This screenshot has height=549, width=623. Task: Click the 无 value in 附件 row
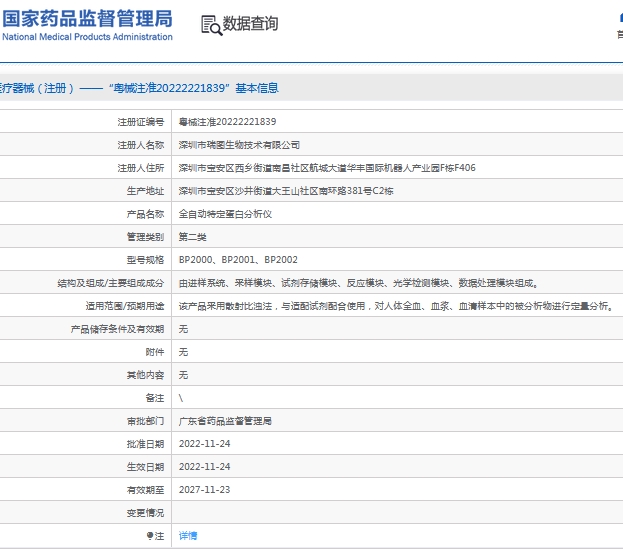(183, 352)
